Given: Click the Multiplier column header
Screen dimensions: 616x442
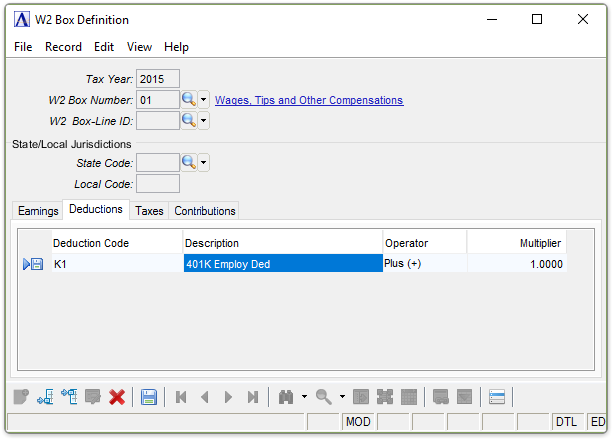Looking at the screenshot, I should coord(516,243).
